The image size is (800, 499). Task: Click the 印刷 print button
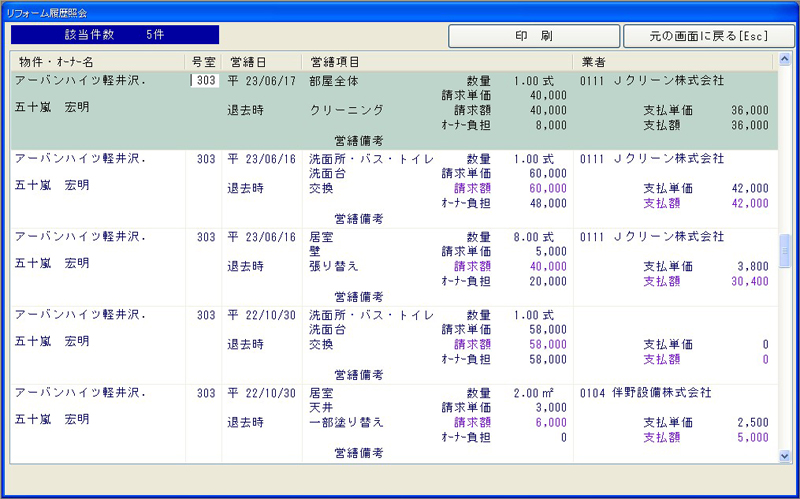534,36
